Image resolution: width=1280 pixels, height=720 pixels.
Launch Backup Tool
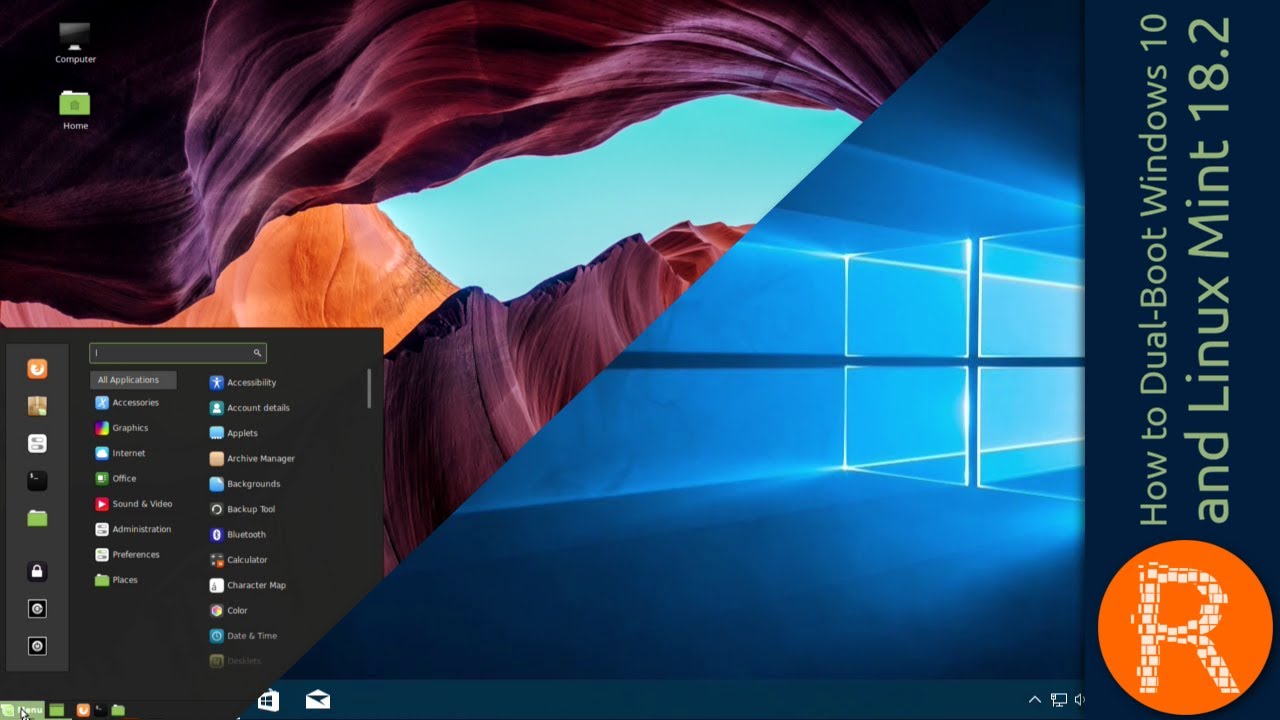click(x=242, y=509)
